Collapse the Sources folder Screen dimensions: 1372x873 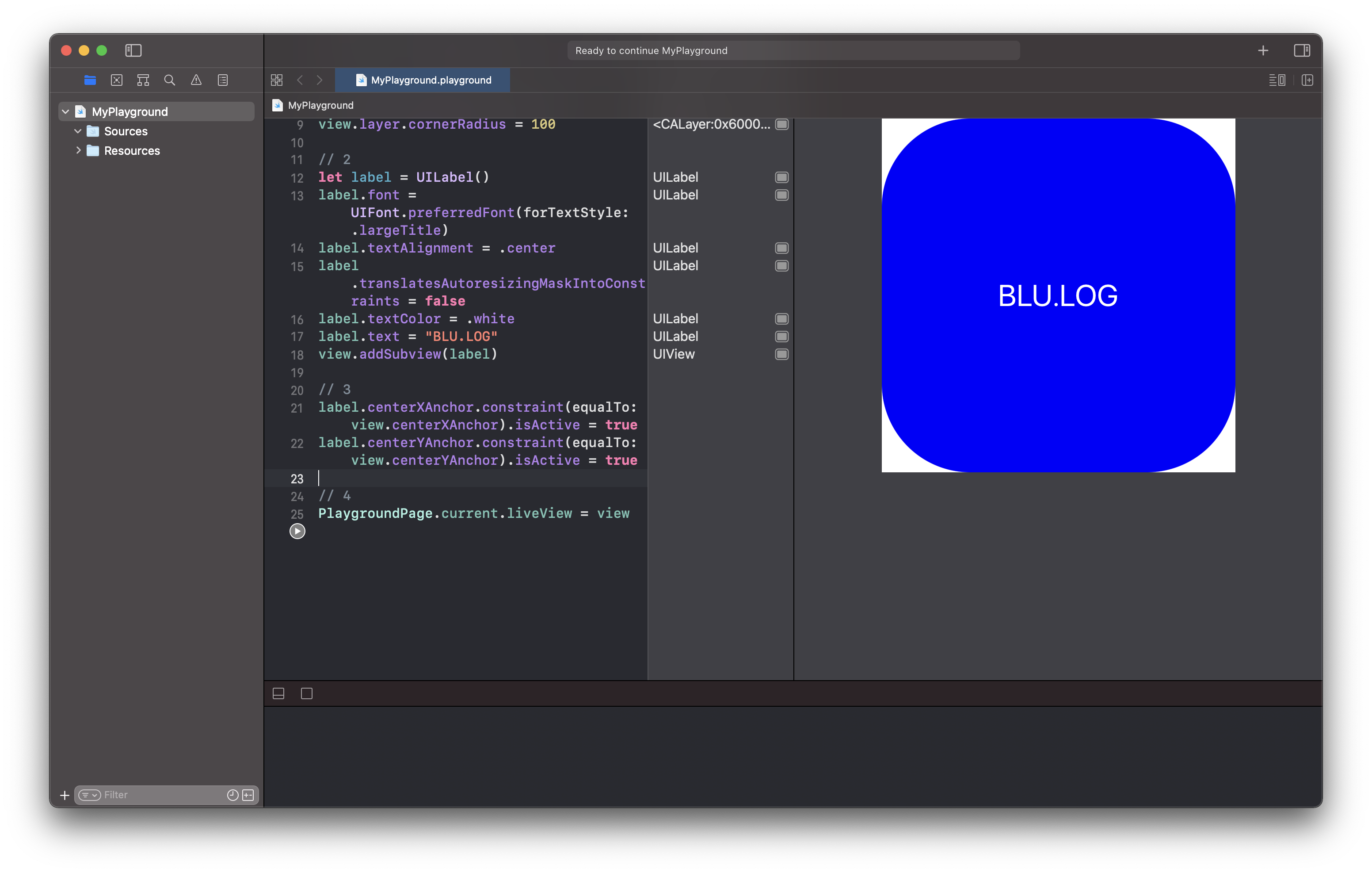(x=78, y=131)
